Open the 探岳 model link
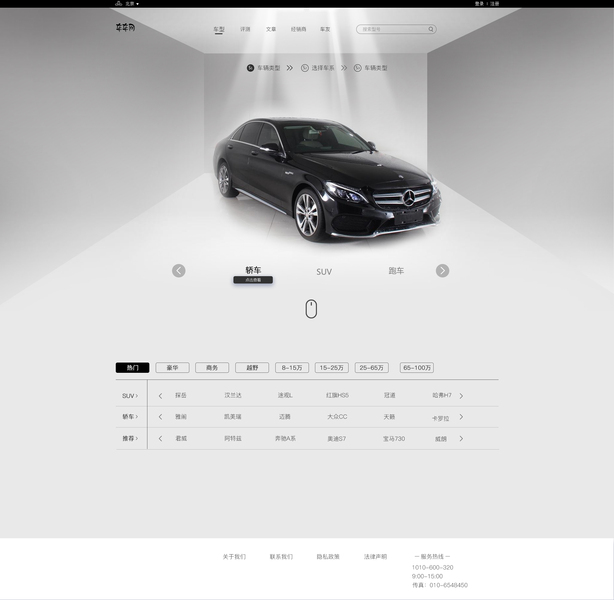 tap(181, 395)
